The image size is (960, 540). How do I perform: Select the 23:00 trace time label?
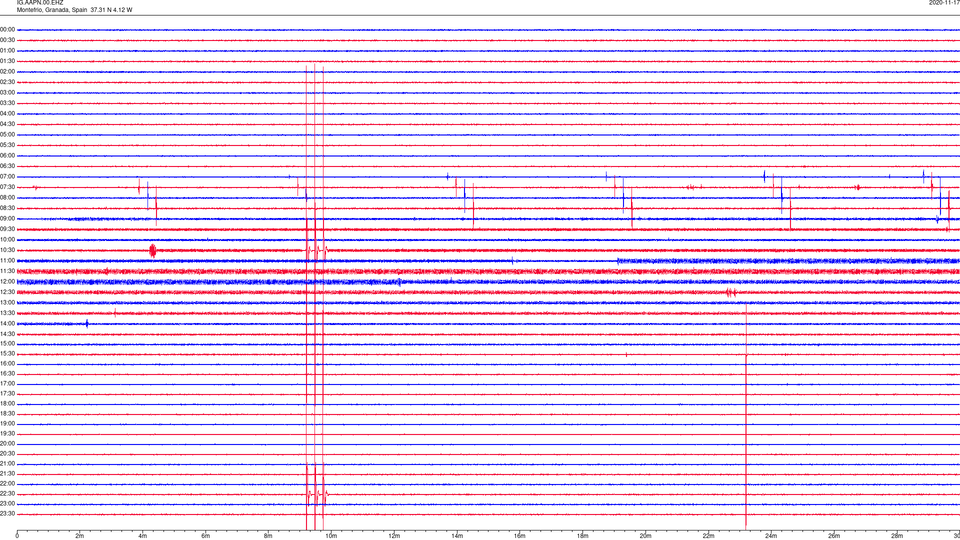[7, 504]
